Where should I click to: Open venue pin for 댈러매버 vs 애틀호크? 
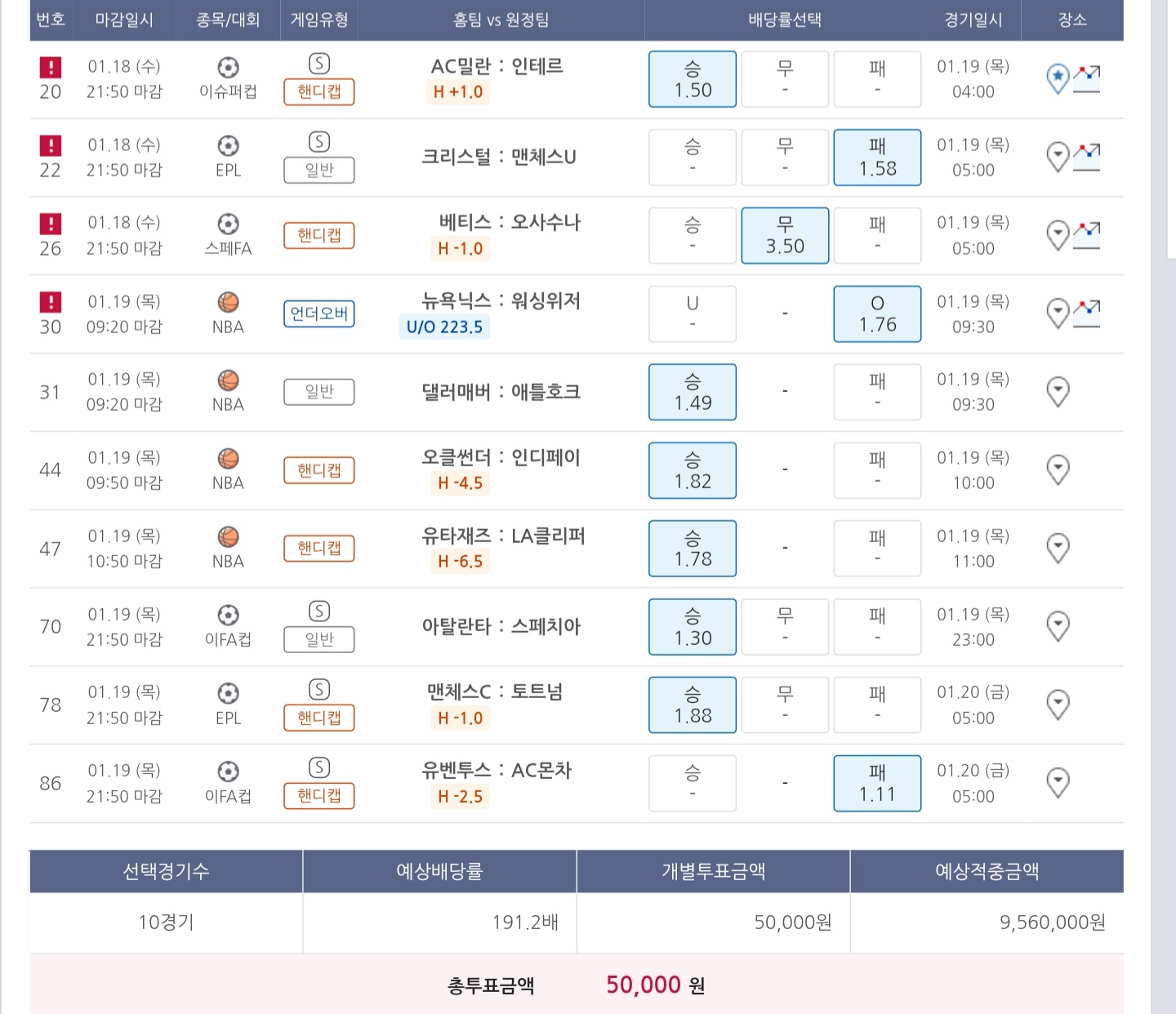(x=1058, y=392)
